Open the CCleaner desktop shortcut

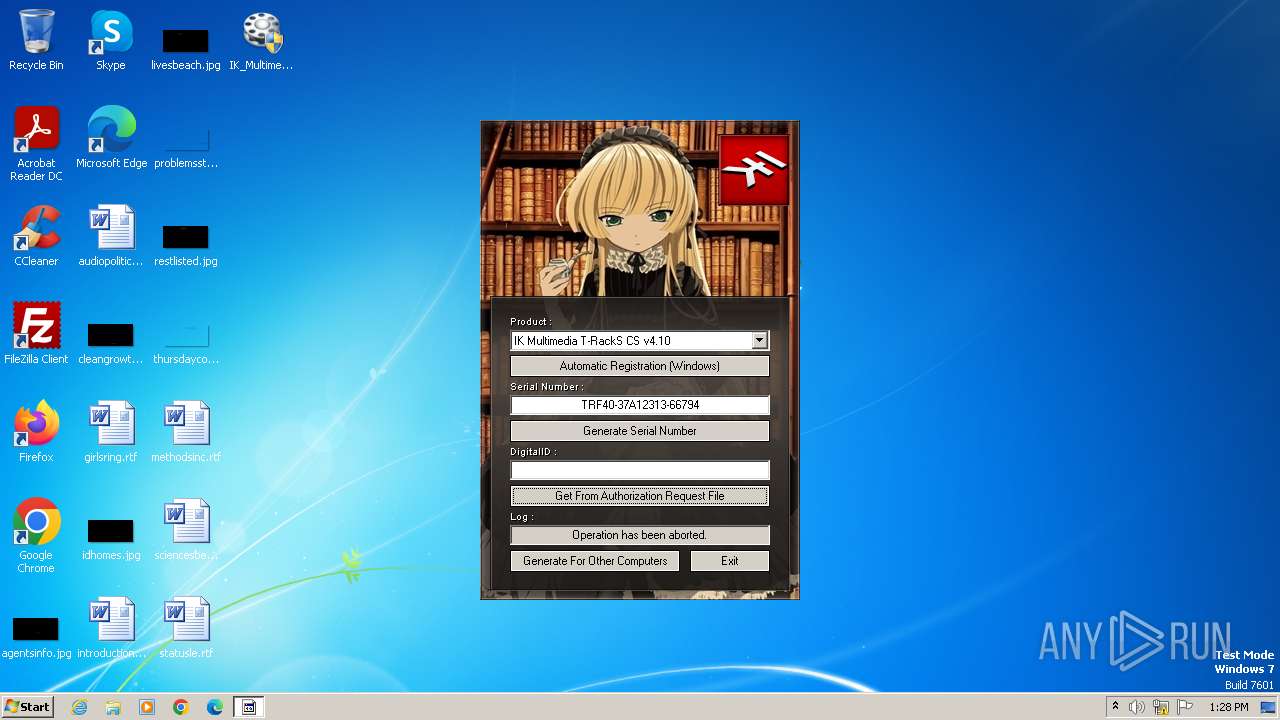[36, 237]
